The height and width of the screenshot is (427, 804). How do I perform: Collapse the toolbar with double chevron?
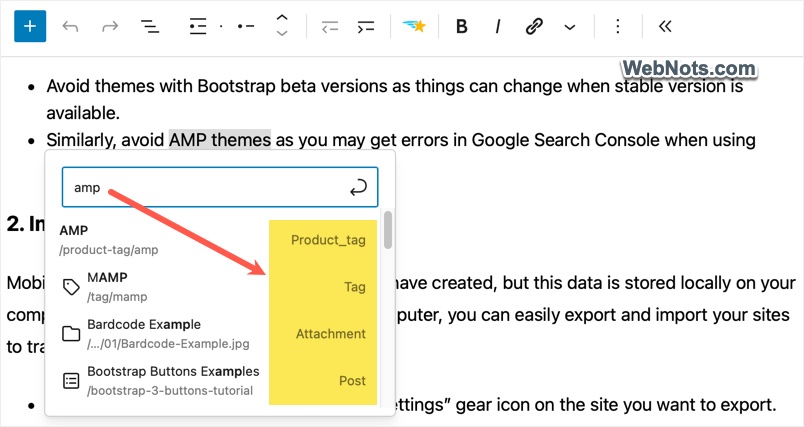(665, 26)
